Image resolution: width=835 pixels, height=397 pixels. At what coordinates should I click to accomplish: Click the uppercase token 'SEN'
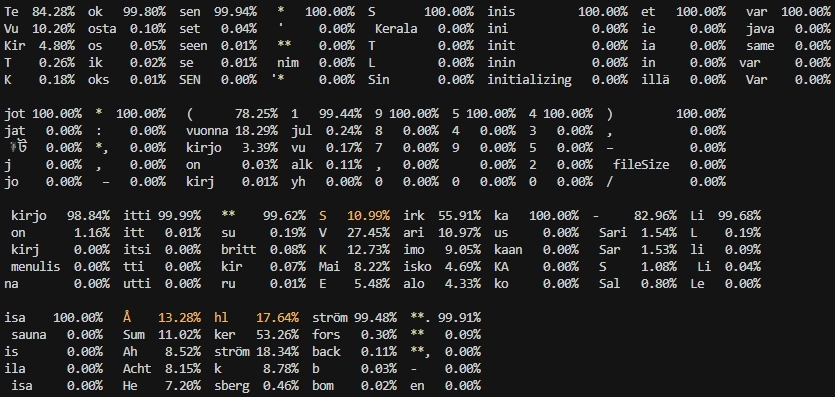(x=190, y=79)
